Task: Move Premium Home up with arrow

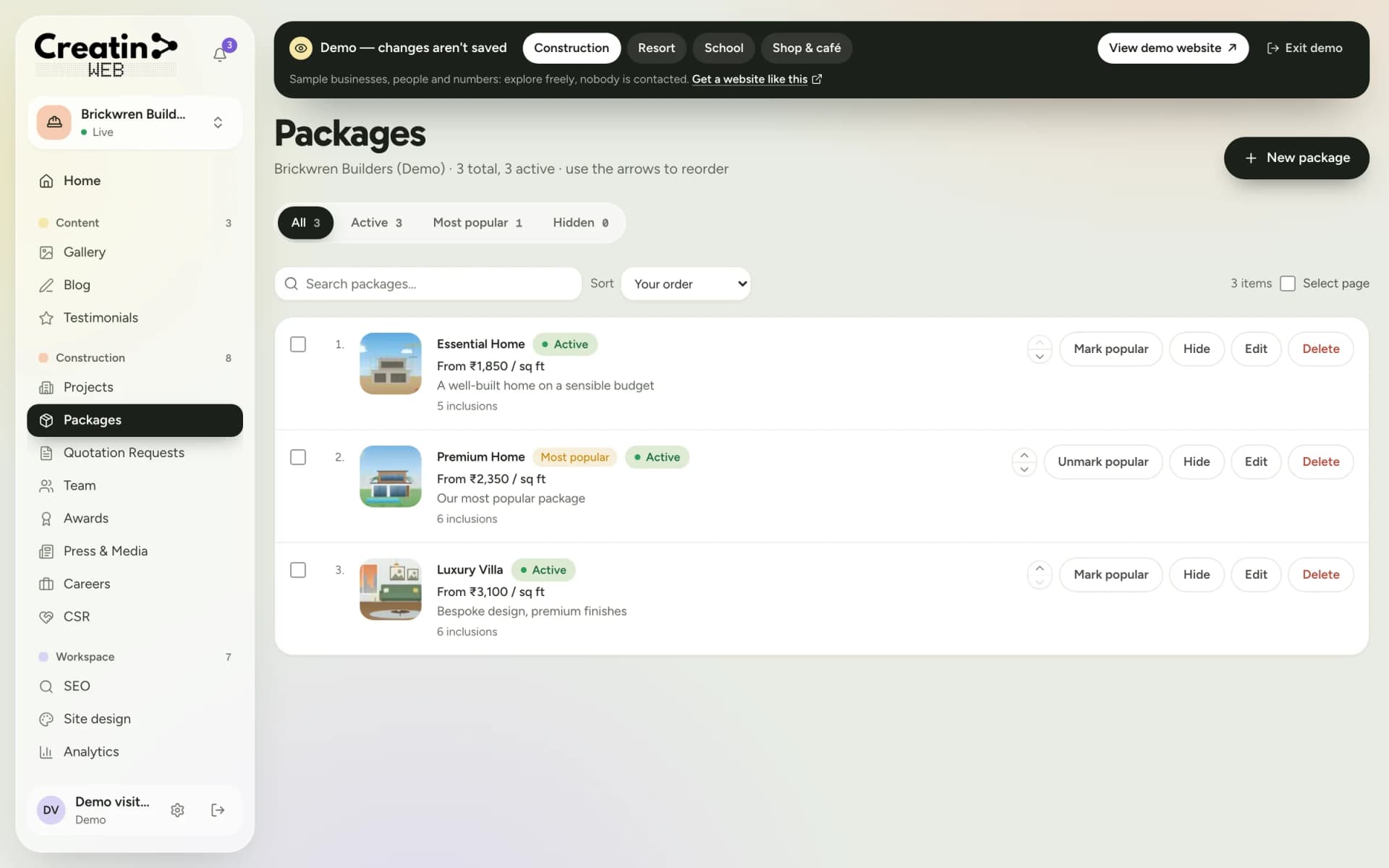Action: [x=1024, y=455]
